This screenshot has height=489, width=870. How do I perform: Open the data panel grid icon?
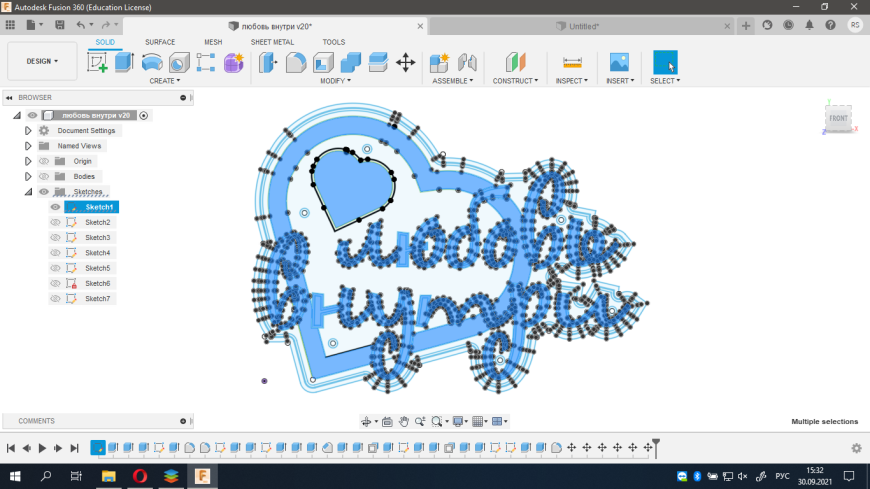pyautogui.click(x=10, y=25)
